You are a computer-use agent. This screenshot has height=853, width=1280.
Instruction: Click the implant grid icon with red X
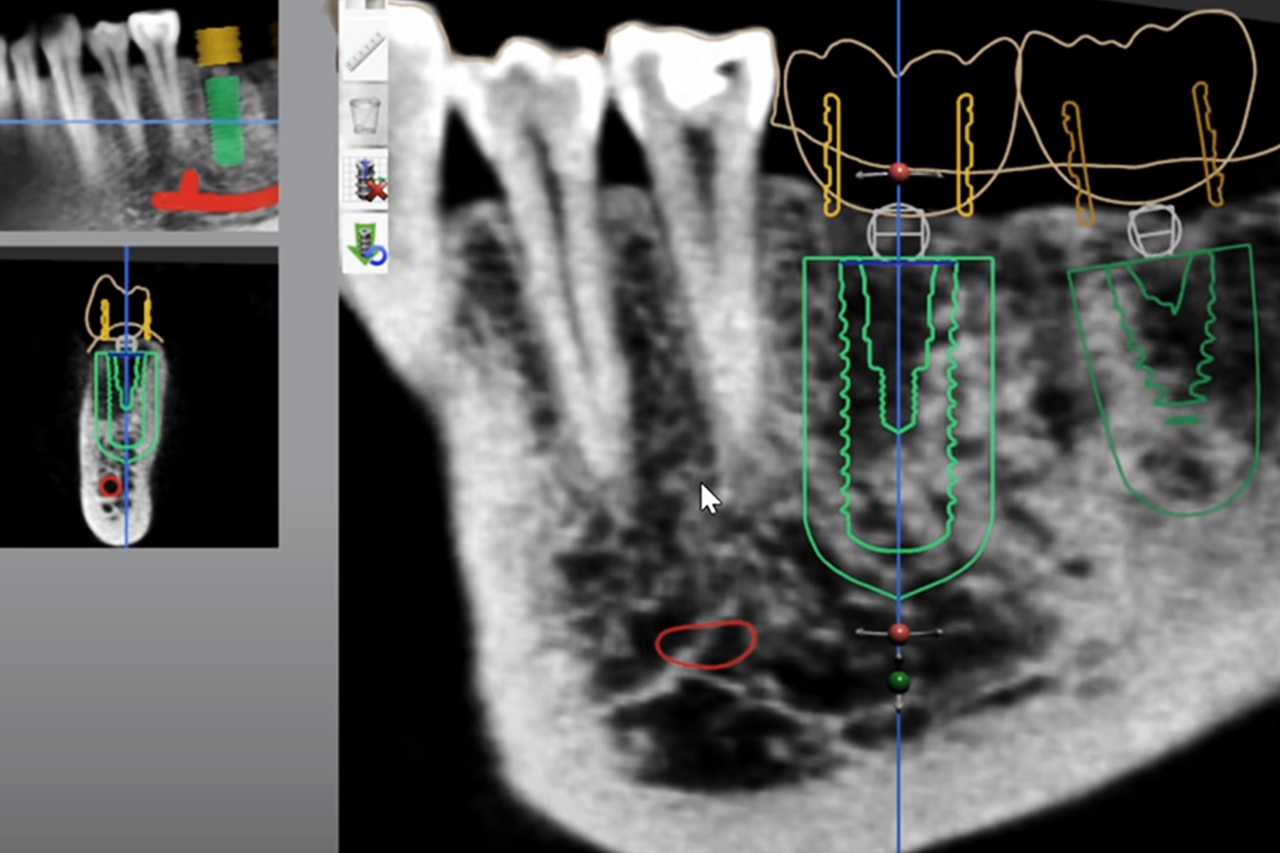tap(365, 179)
